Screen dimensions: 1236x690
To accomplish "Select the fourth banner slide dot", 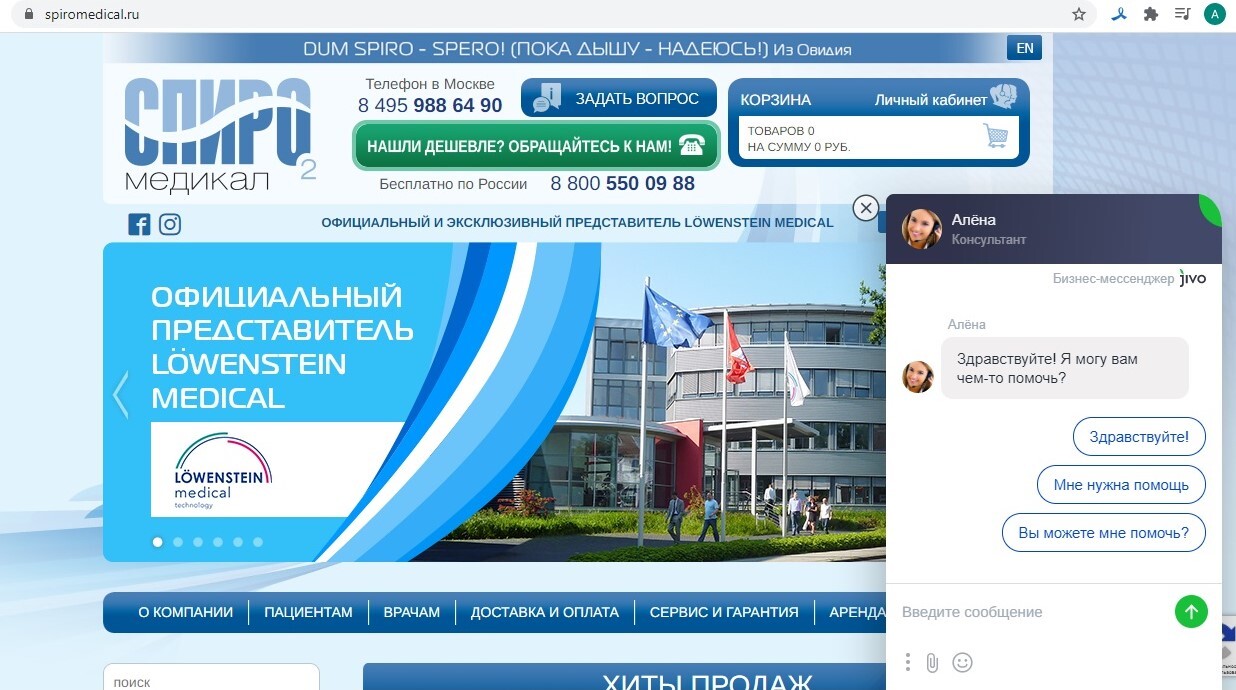I will pyautogui.click(x=217, y=542).
